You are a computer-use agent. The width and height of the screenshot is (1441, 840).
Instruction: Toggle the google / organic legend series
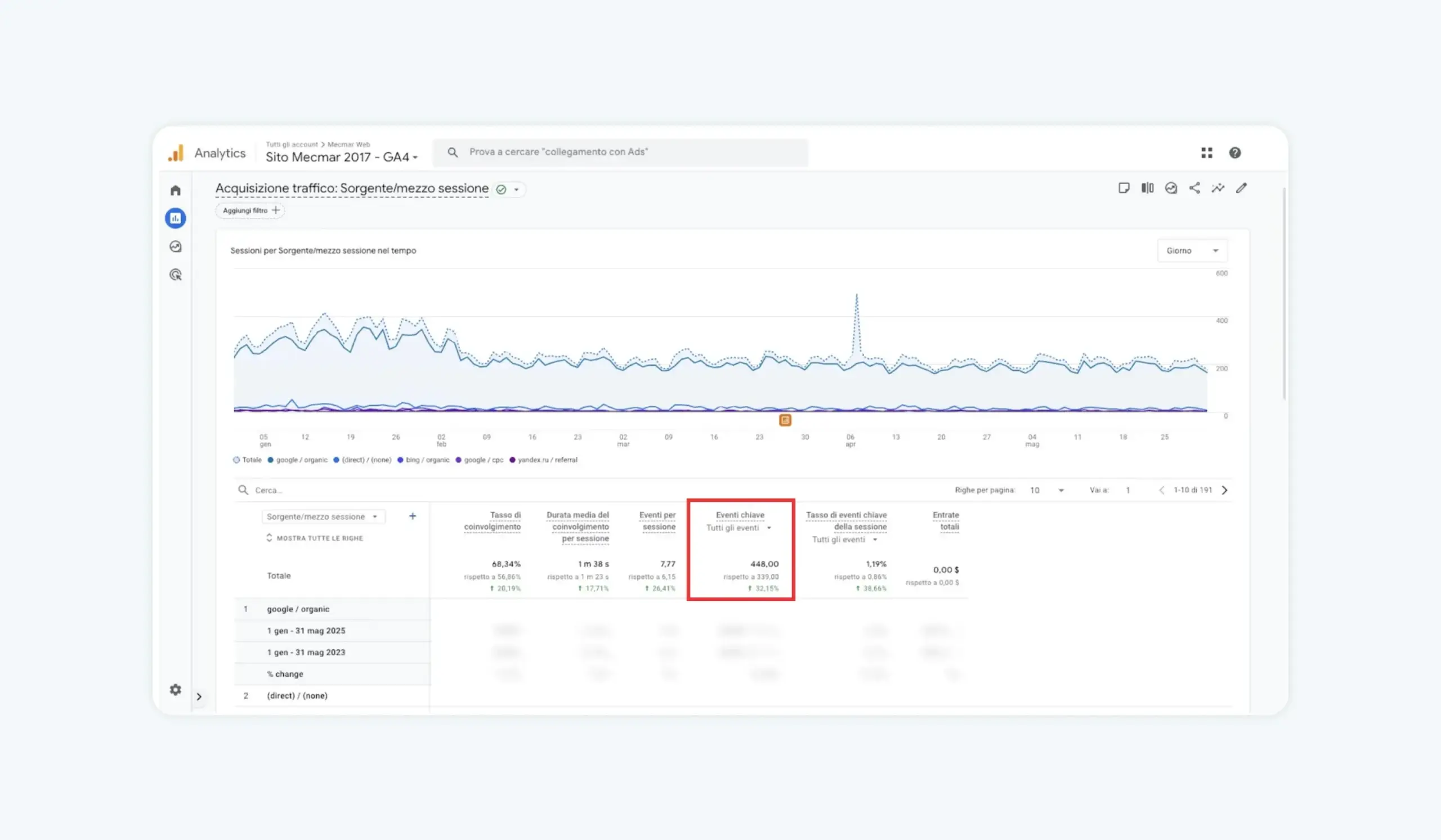coord(297,460)
